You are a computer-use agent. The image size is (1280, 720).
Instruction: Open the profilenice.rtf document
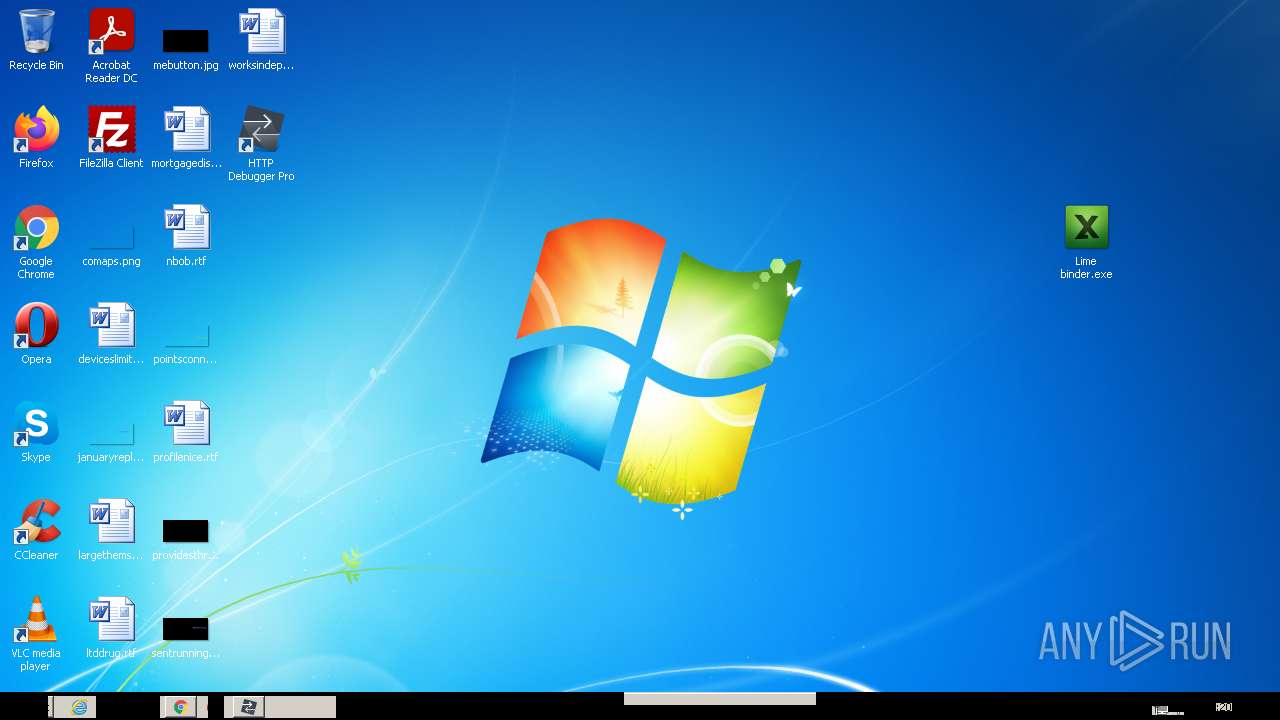186,432
